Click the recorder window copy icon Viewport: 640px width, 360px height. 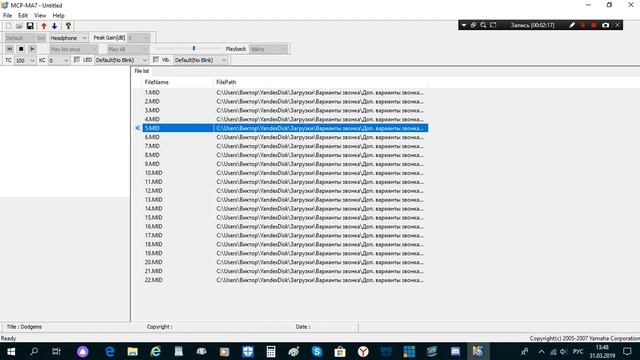coord(473,25)
